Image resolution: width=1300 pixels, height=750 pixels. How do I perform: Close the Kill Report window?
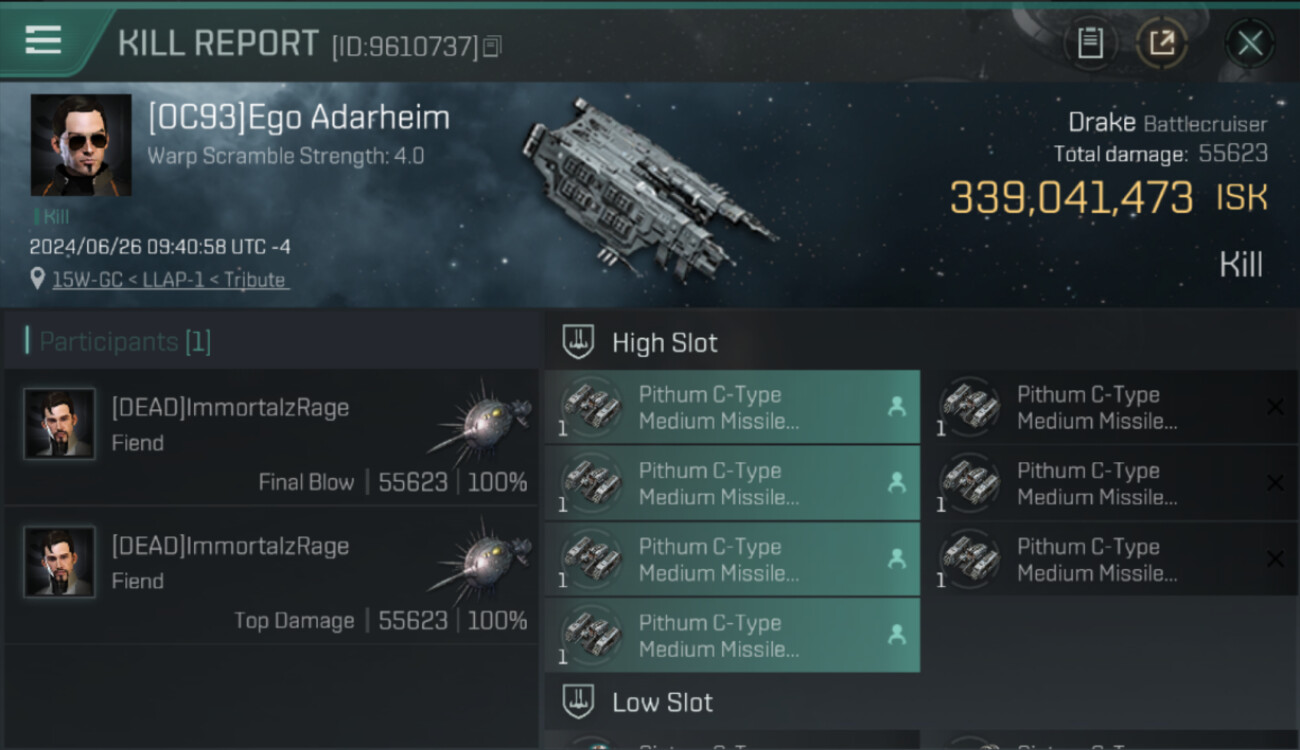[1250, 43]
